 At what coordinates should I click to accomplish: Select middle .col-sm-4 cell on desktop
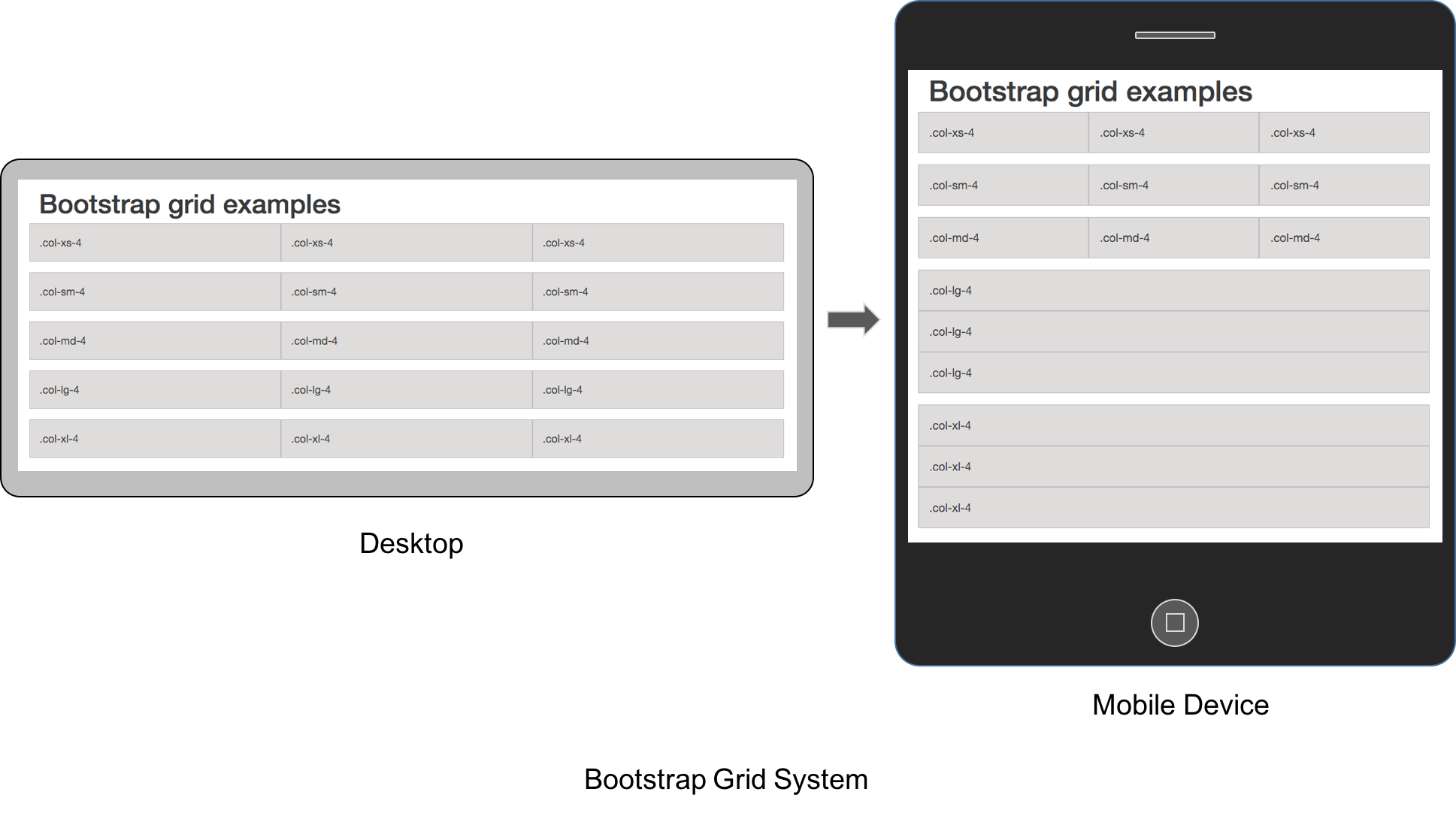click(407, 292)
